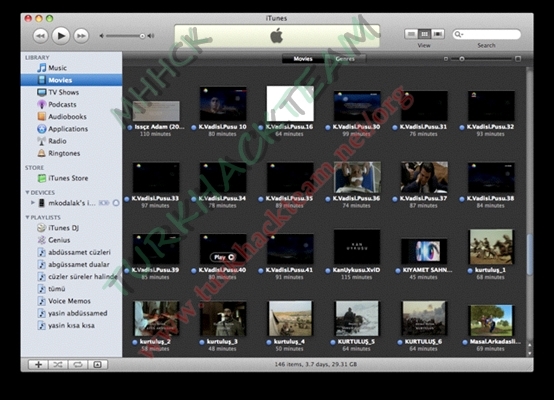
Task: Open the iTunes Store in sidebar
Action: 68,178
